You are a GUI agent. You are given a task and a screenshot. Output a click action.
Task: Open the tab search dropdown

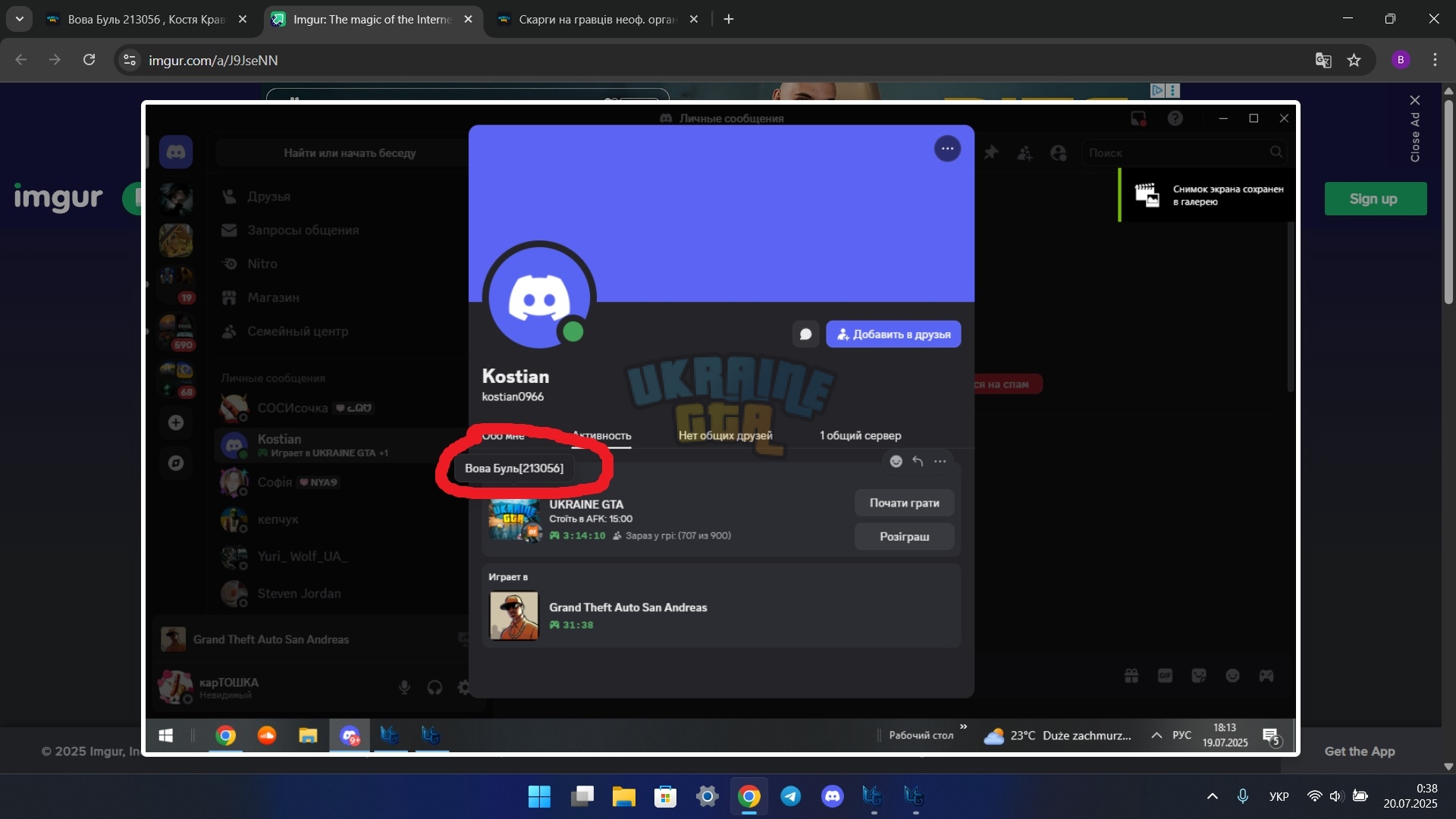pos(19,19)
